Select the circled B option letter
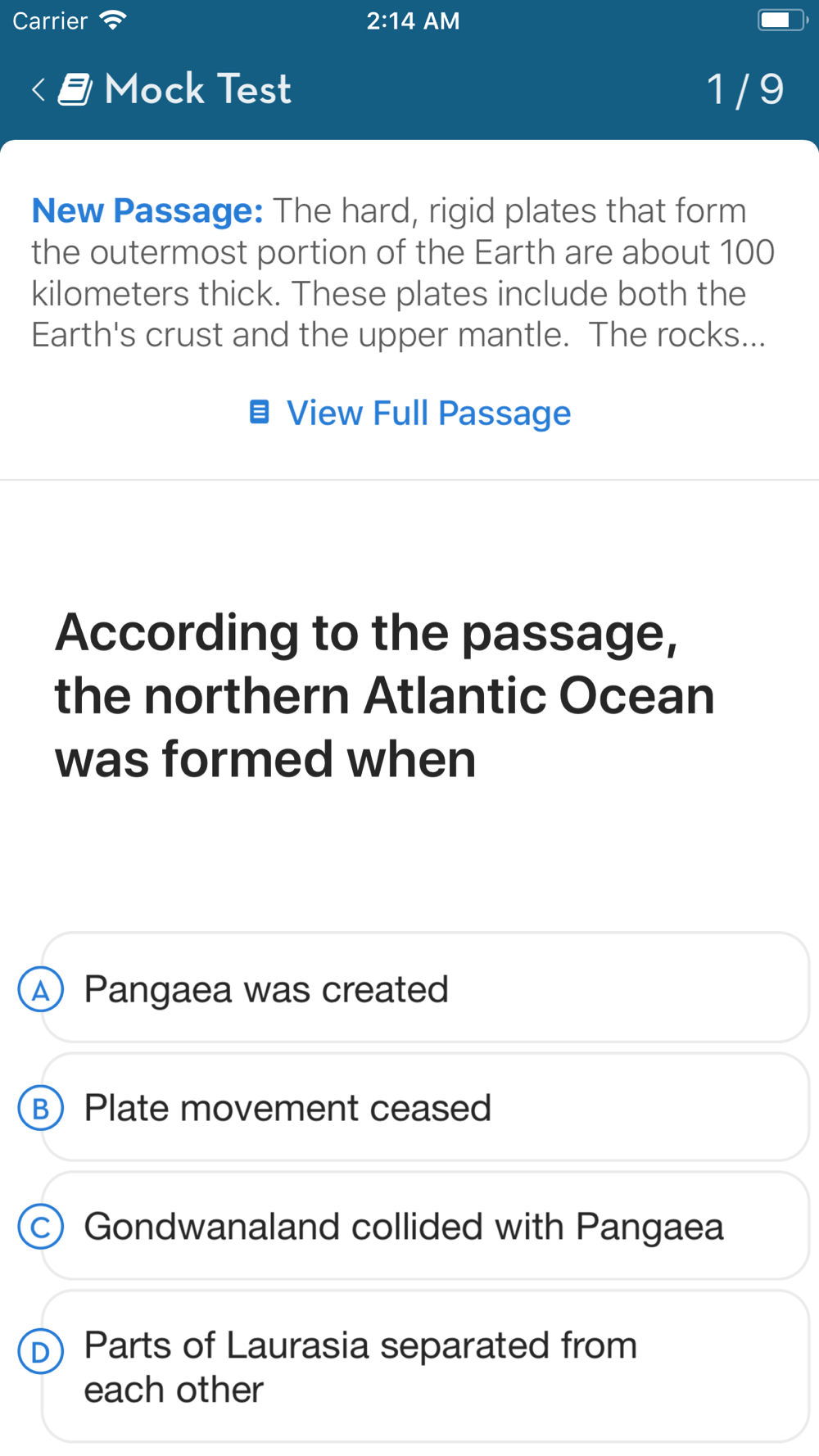This screenshot has width=819, height=1456. click(x=41, y=1108)
